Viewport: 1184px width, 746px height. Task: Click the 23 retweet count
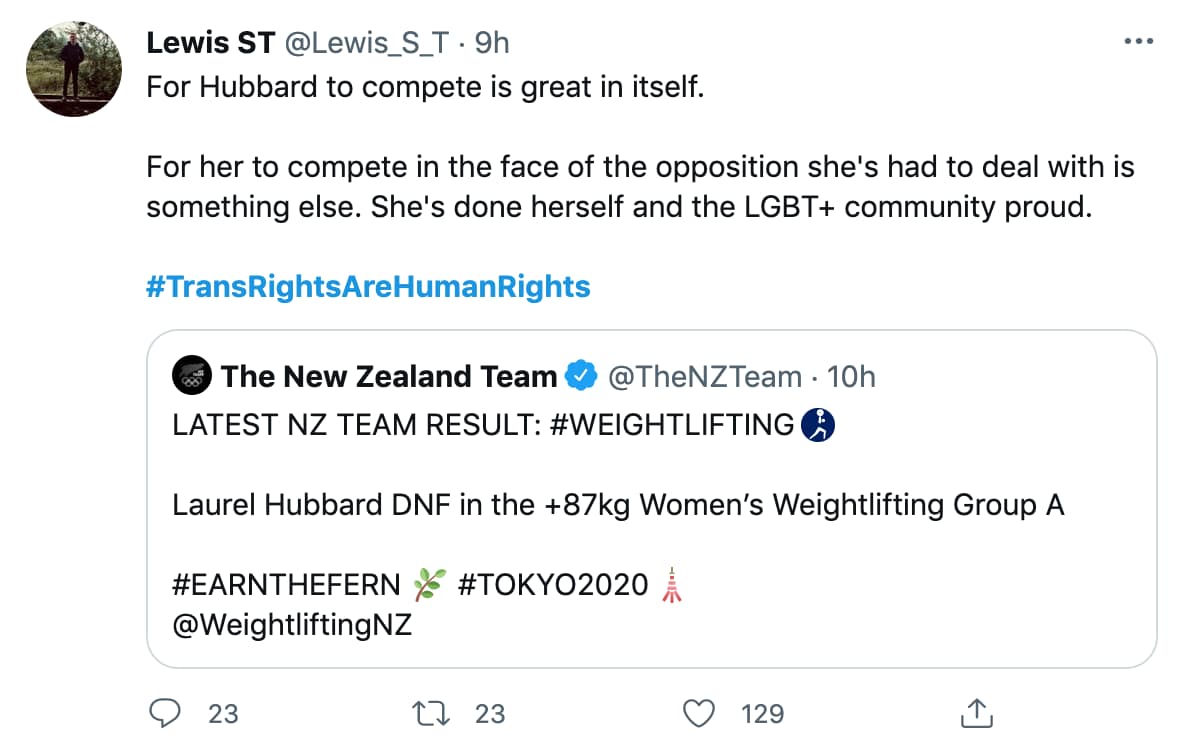pyautogui.click(x=487, y=714)
